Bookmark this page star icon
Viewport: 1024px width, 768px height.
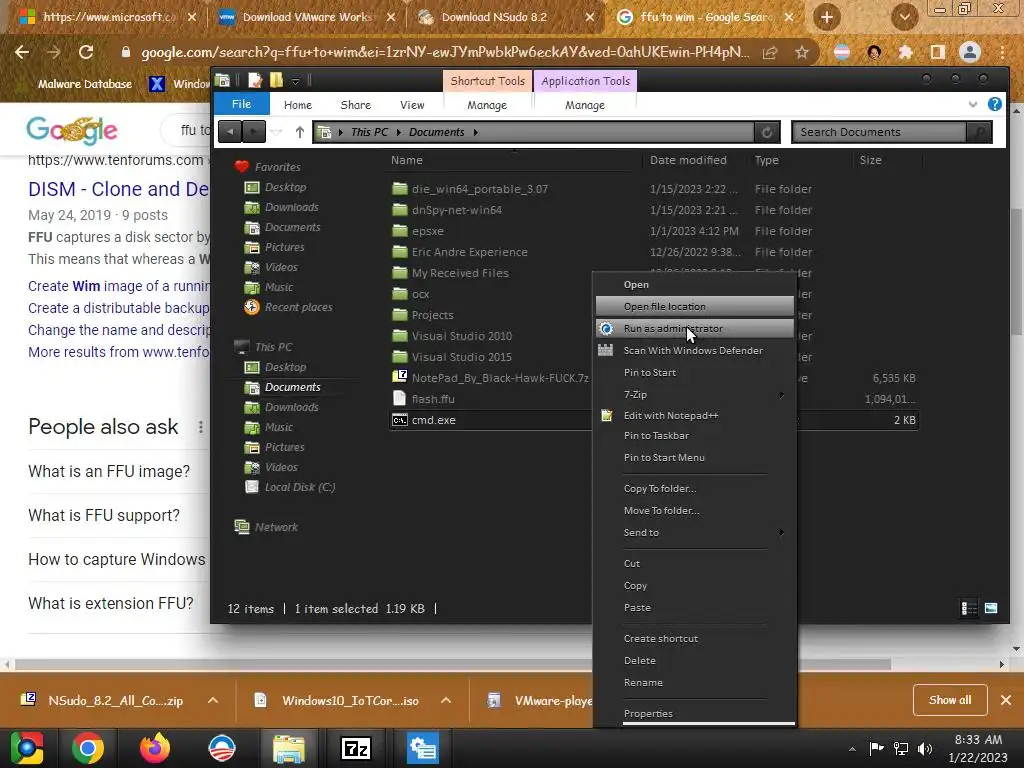click(802, 53)
